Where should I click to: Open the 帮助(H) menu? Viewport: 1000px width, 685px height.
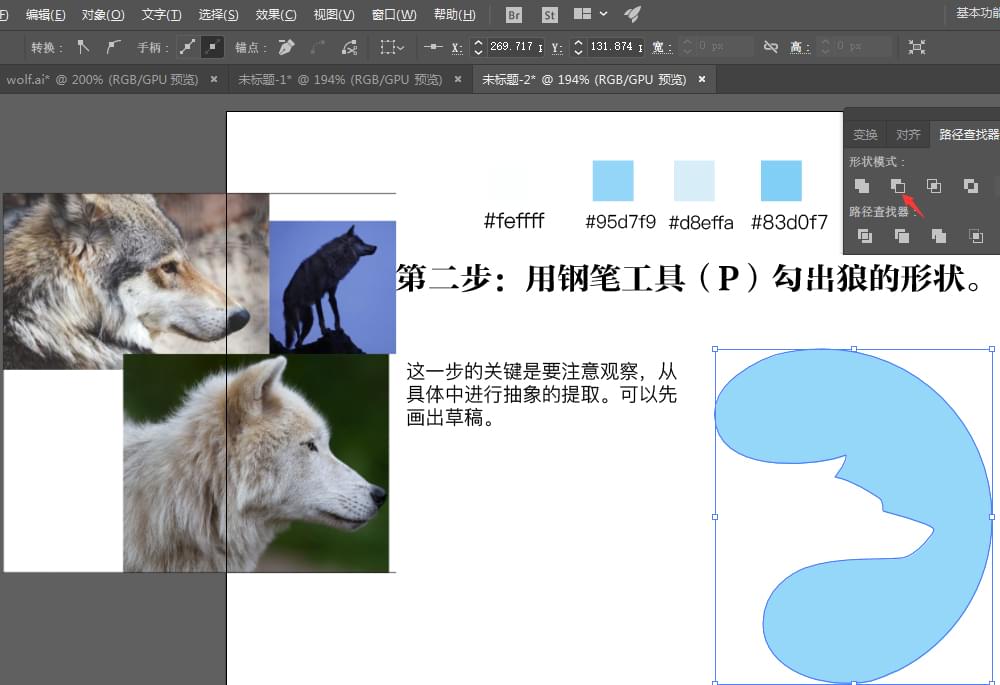(455, 14)
